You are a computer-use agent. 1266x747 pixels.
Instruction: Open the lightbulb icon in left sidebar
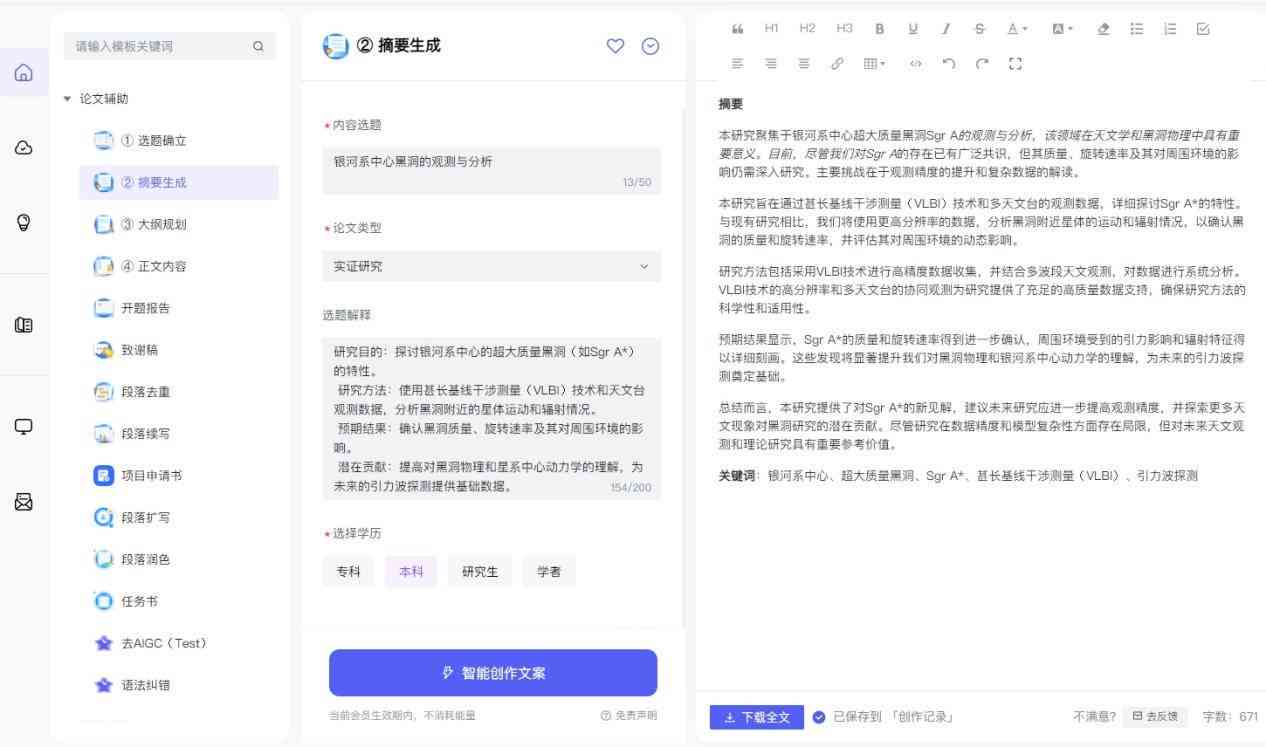click(x=24, y=223)
